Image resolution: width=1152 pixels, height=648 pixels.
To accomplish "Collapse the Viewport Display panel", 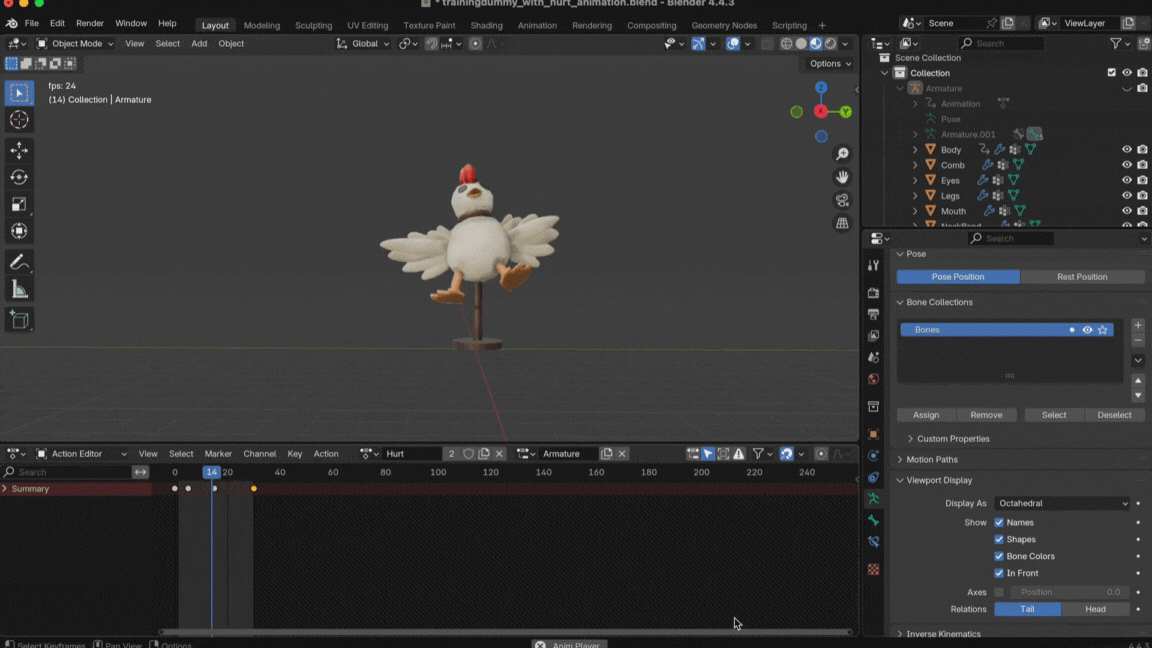I will click(x=938, y=480).
